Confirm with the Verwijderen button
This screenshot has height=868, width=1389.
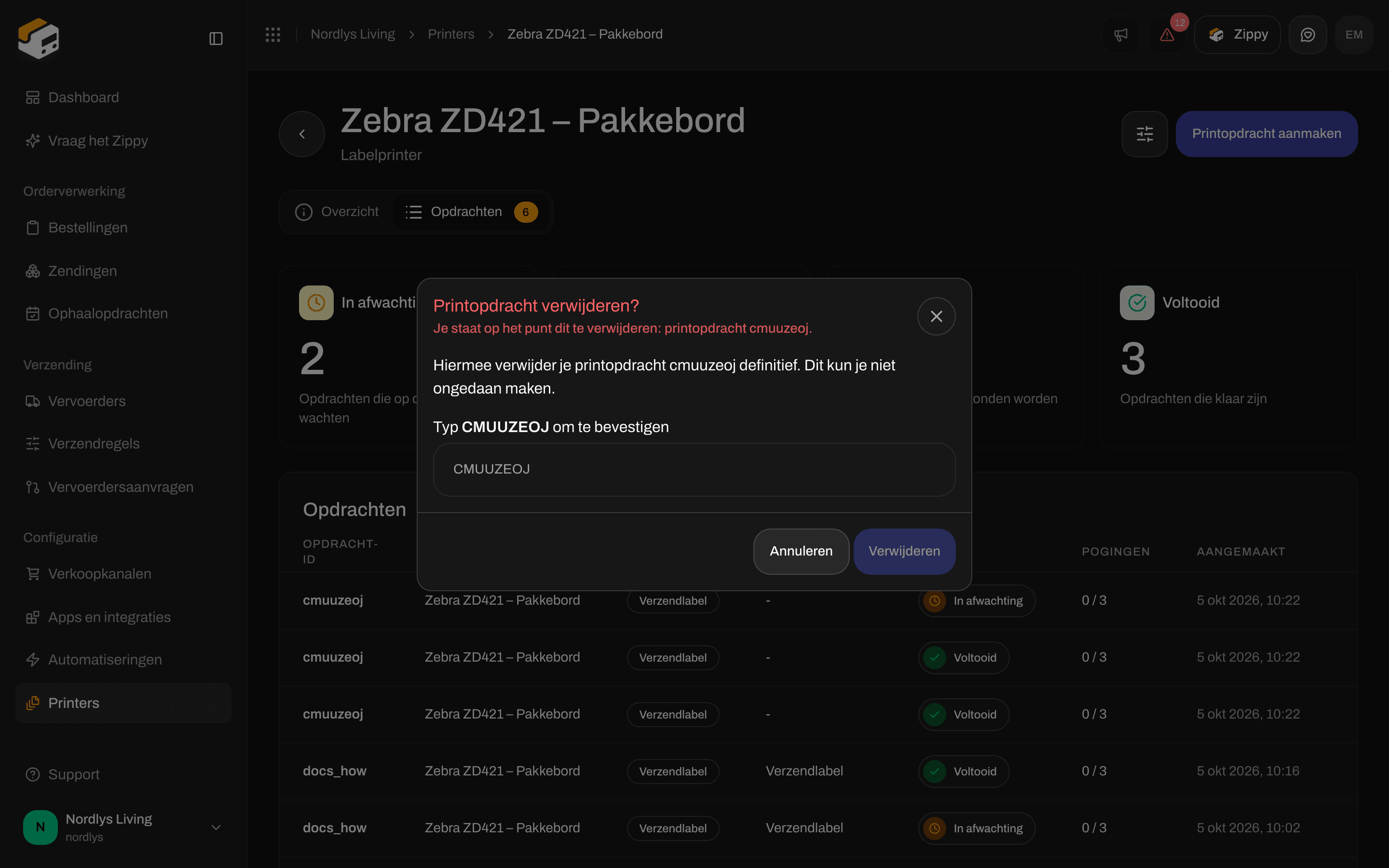click(x=904, y=551)
